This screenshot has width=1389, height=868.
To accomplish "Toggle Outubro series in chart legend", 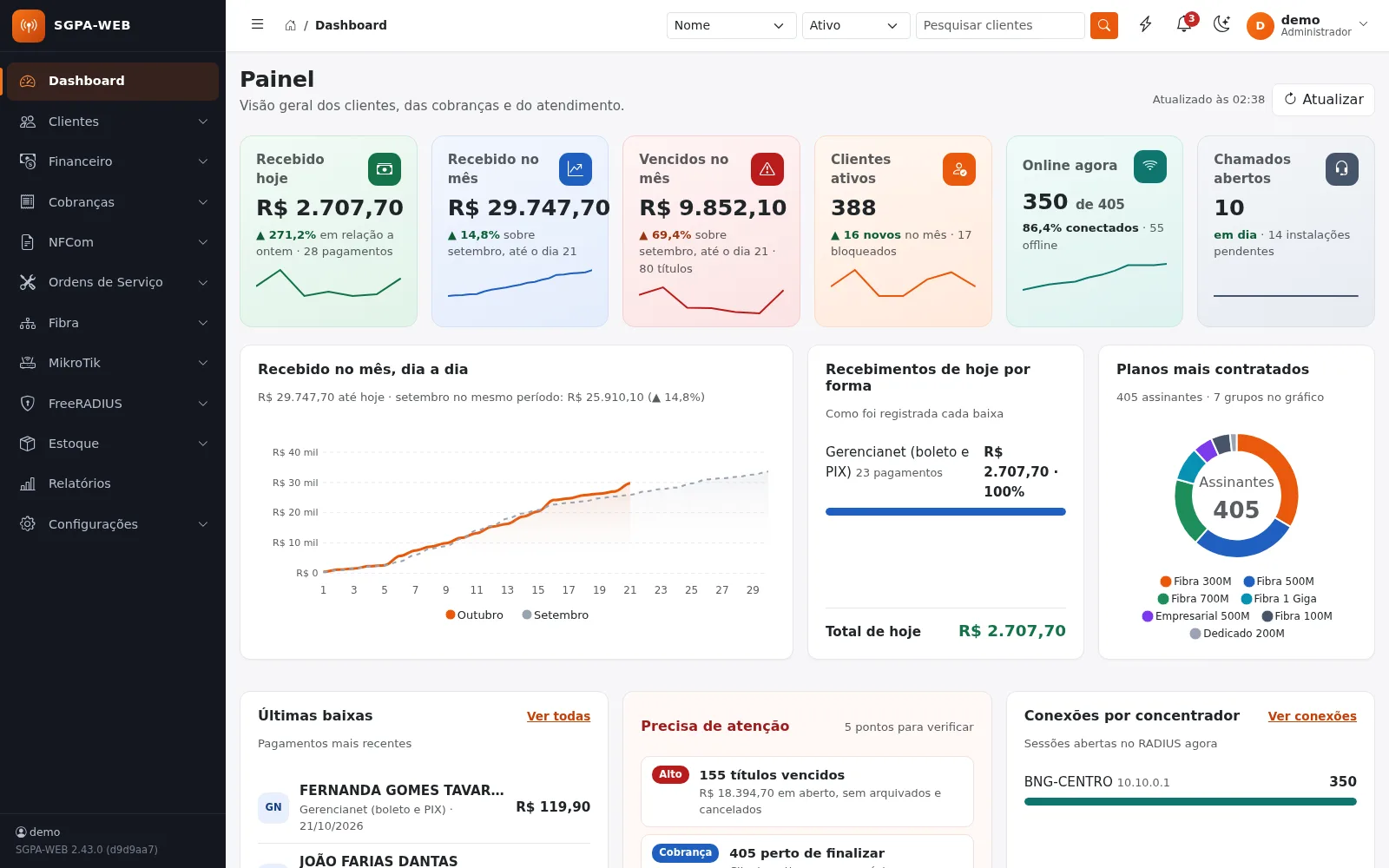I will point(474,615).
